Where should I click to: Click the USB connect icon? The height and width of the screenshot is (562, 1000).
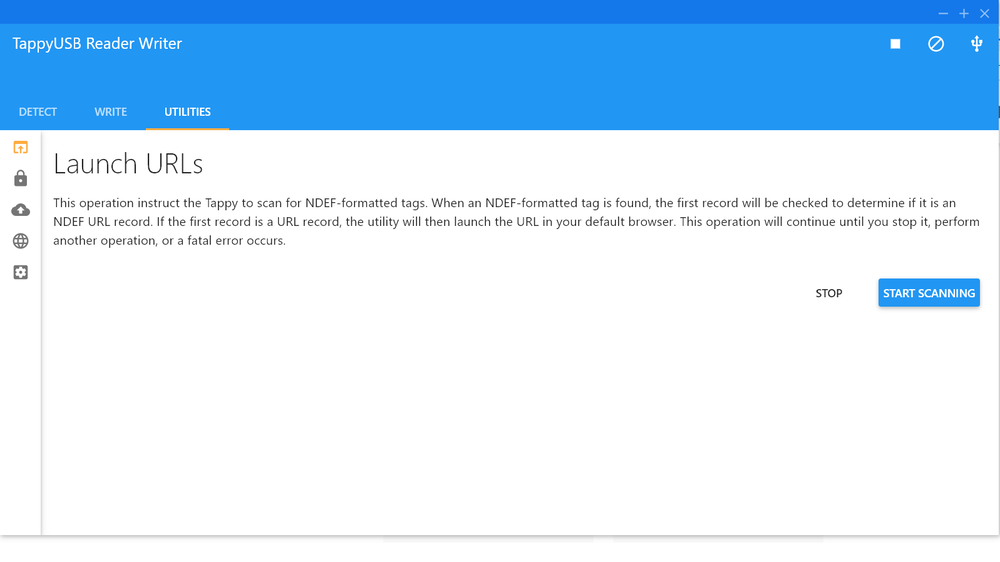(976, 44)
